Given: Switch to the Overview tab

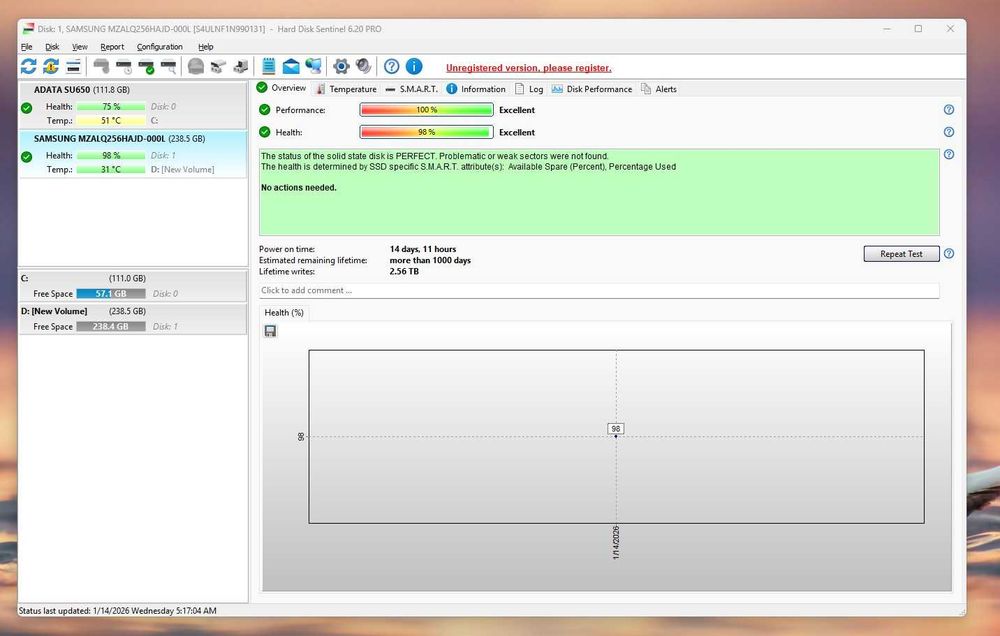Looking at the screenshot, I should pyautogui.click(x=281, y=88).
